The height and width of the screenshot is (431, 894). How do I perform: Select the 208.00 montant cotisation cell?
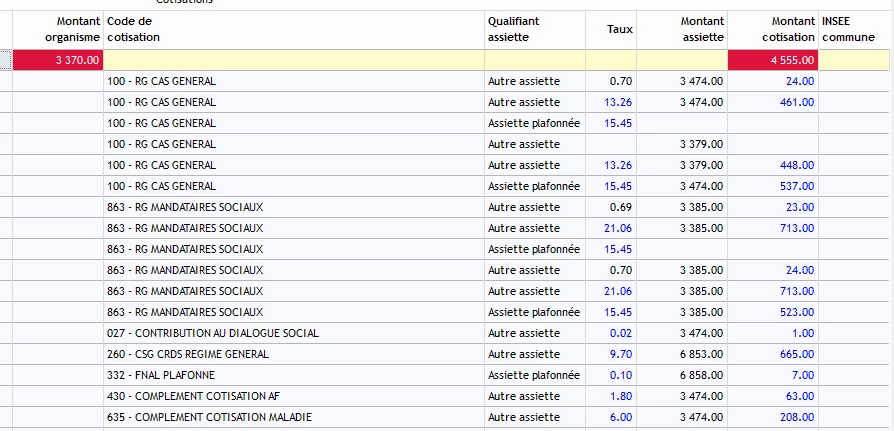796,417
